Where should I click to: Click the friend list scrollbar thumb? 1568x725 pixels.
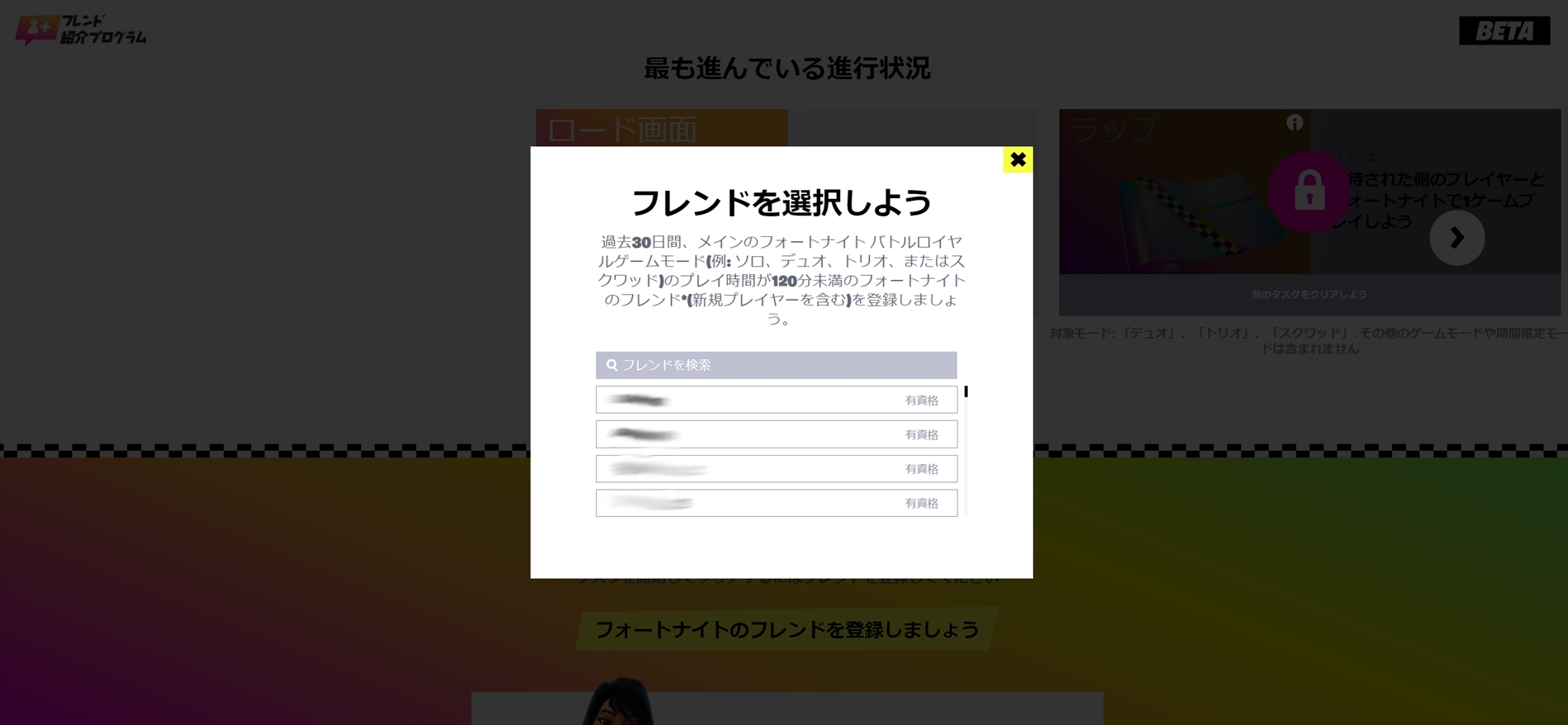pos(966,391)
